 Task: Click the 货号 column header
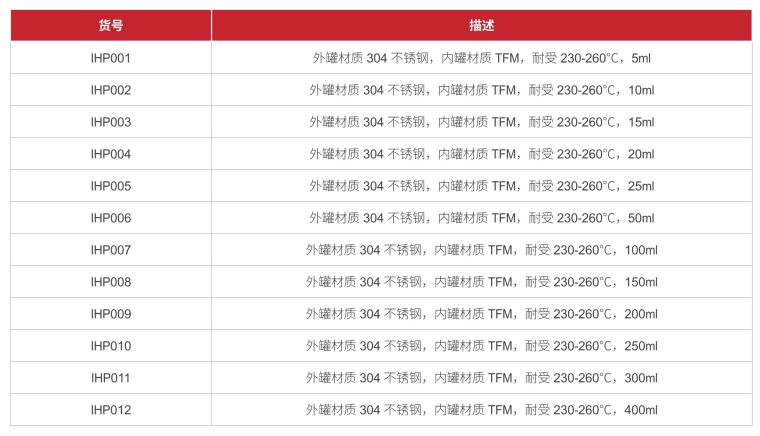click(110, 26)
